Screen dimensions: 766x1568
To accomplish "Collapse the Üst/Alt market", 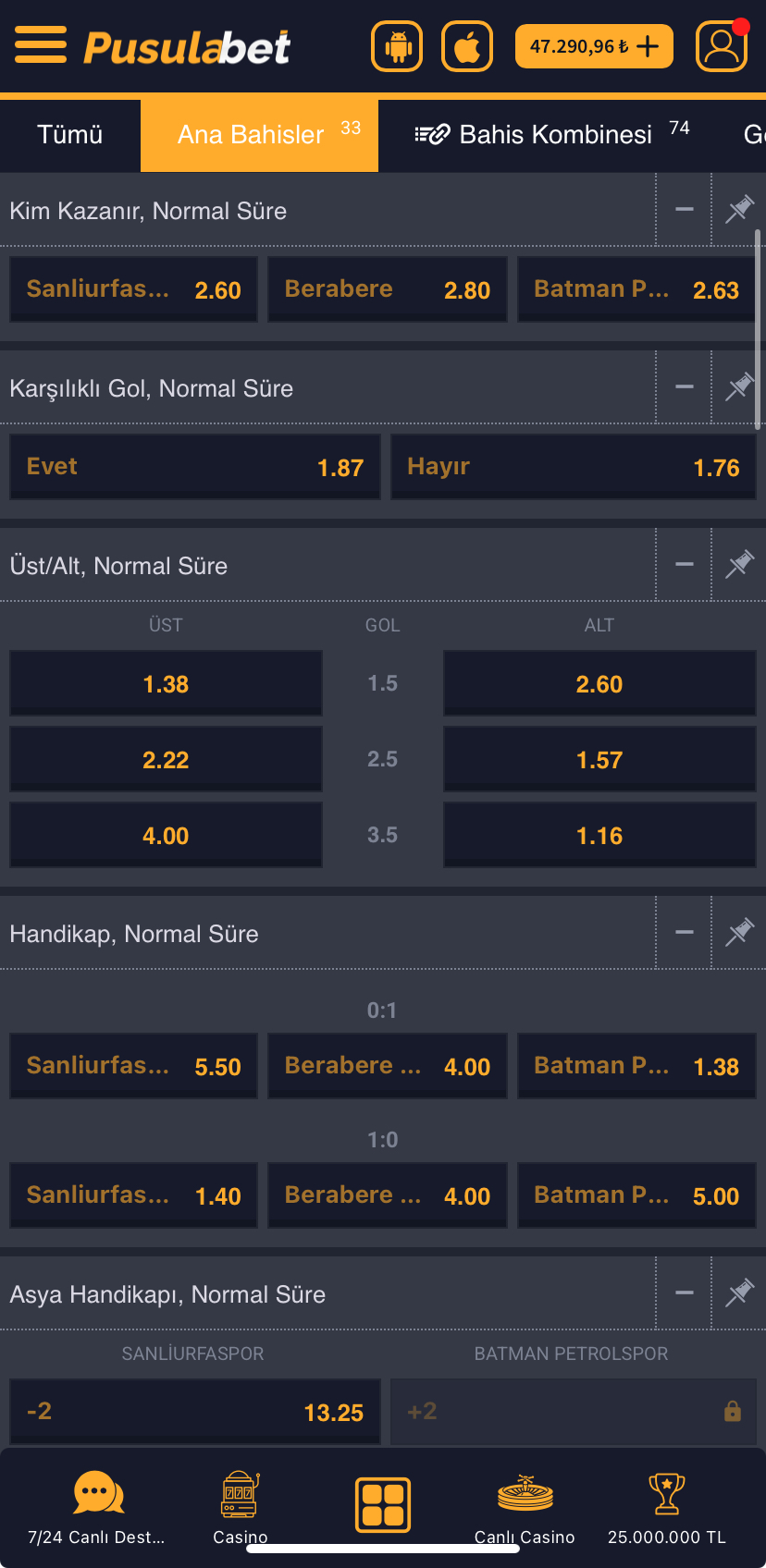I will coord(684,563).
